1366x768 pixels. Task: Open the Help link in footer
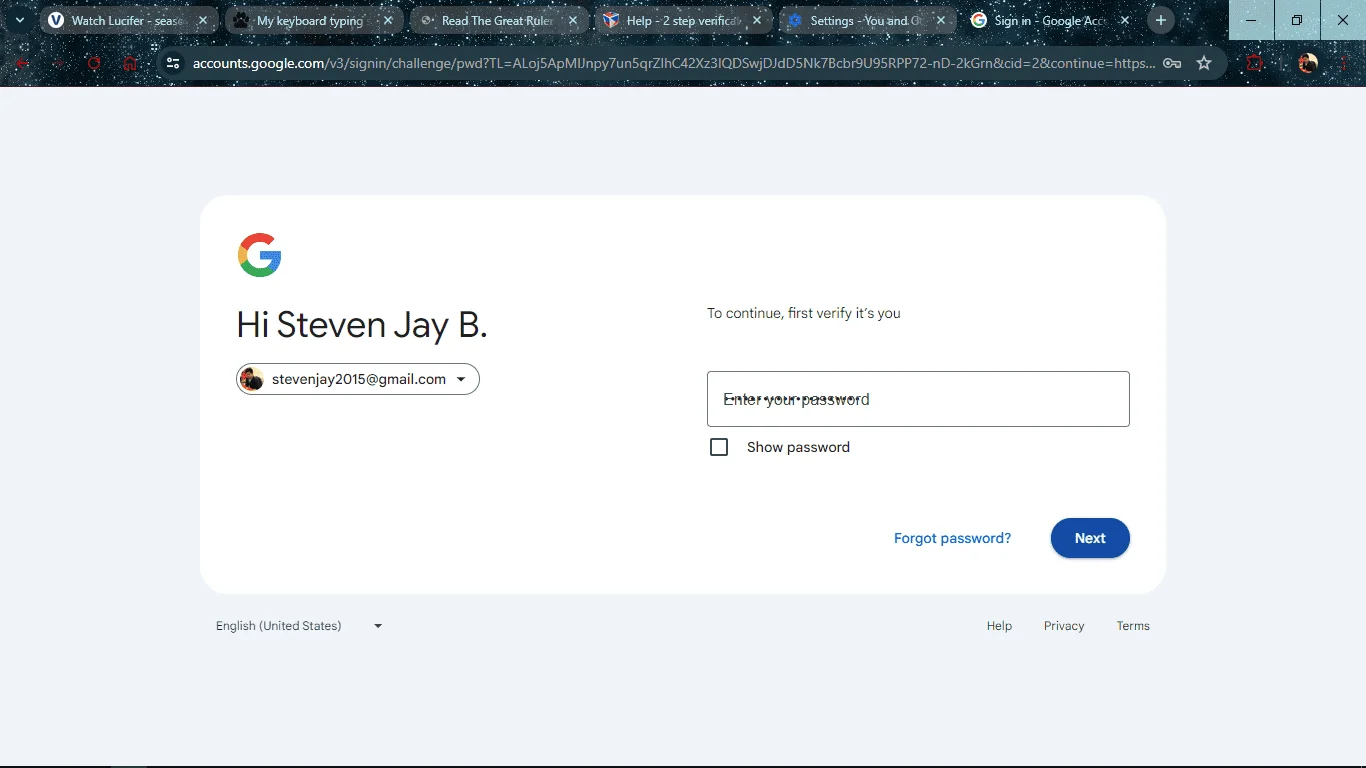click(999, 626)
